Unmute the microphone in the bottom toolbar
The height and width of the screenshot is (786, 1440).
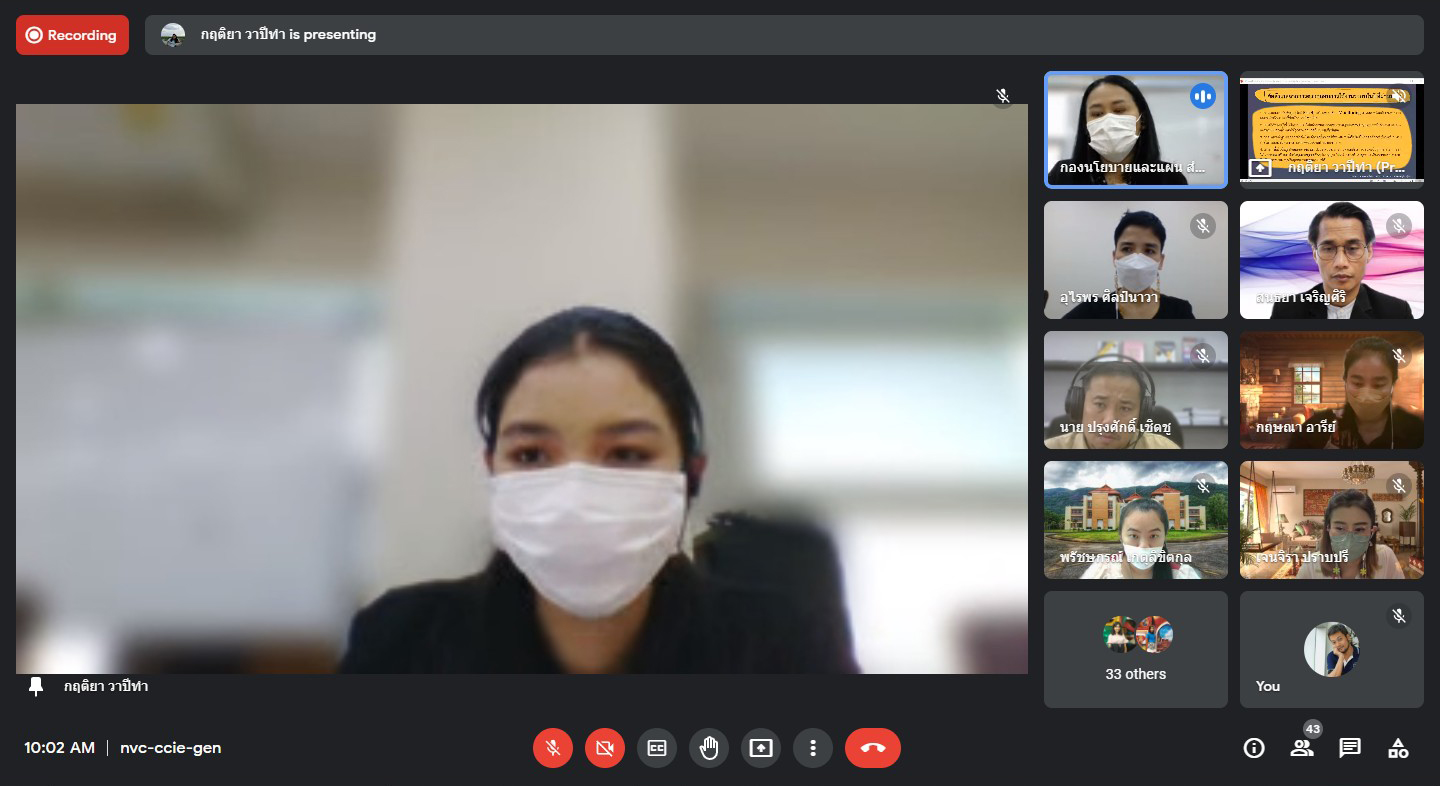pos(553,748)
